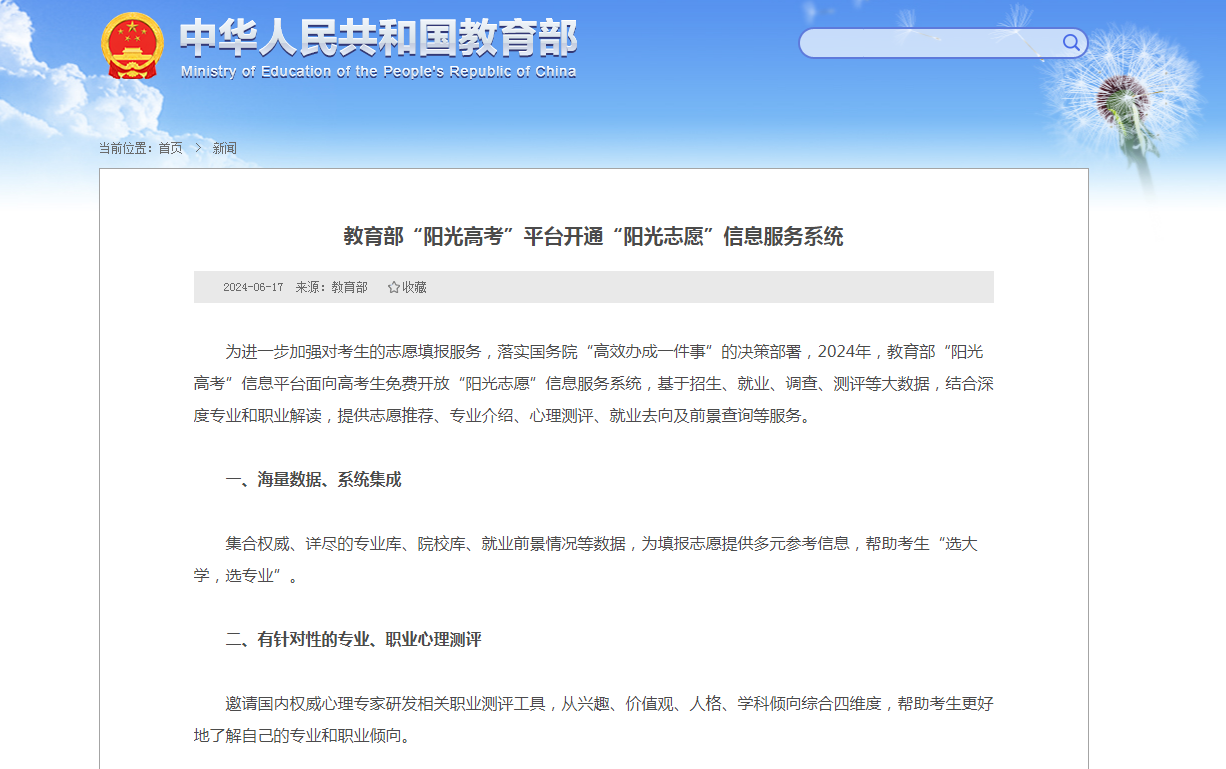Screen dimensions: 1226x769
Task: Click the breadcrumb arrow after 首页
Action: (198, 148)
